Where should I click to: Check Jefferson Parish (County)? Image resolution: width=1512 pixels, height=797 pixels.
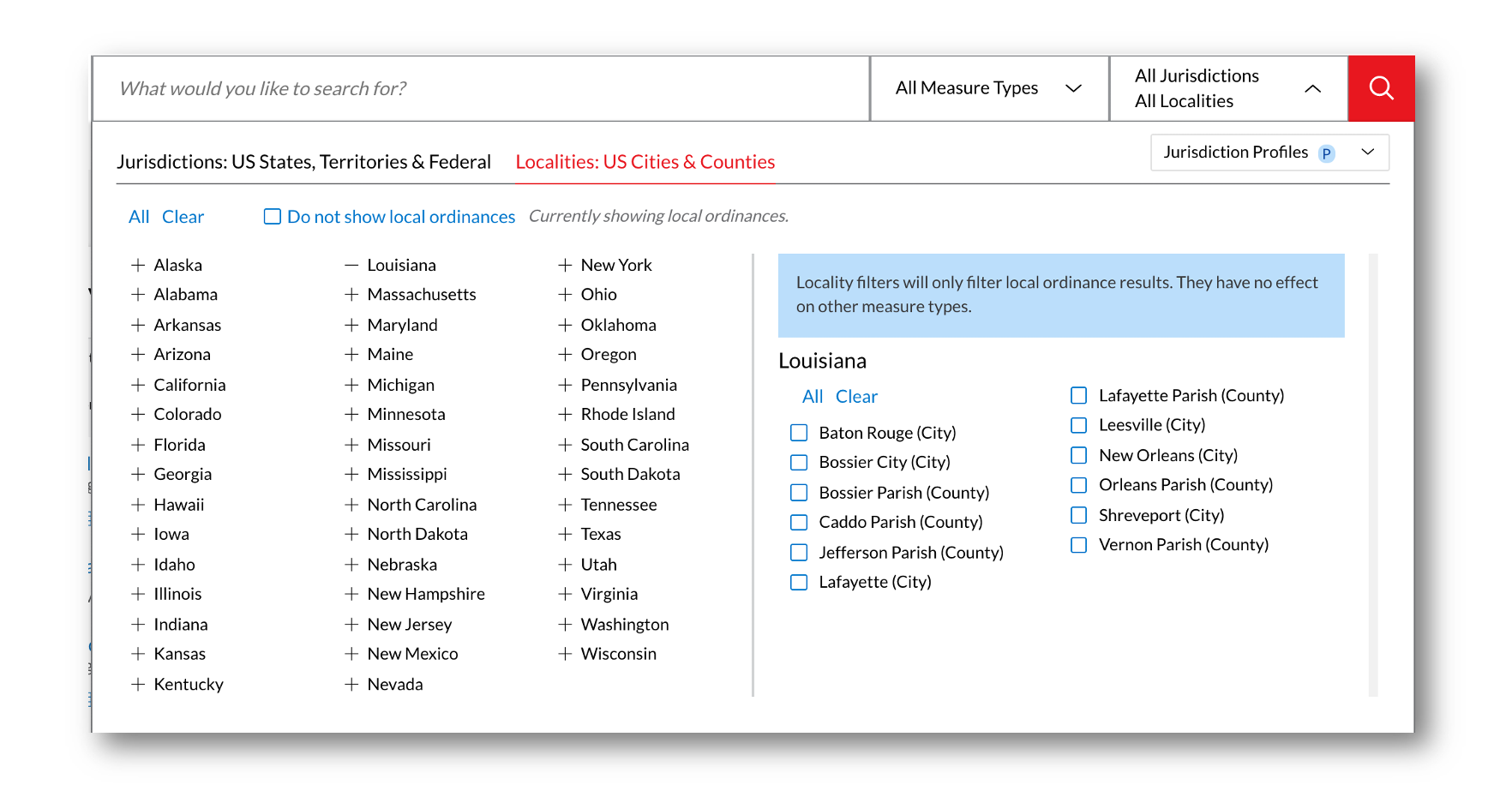(798, 552)
